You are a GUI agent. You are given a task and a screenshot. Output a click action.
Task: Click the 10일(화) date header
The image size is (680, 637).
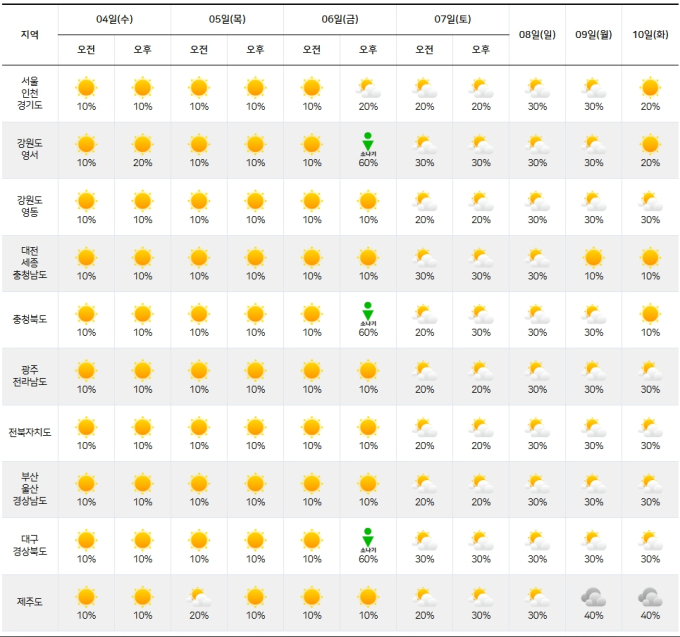650,34
